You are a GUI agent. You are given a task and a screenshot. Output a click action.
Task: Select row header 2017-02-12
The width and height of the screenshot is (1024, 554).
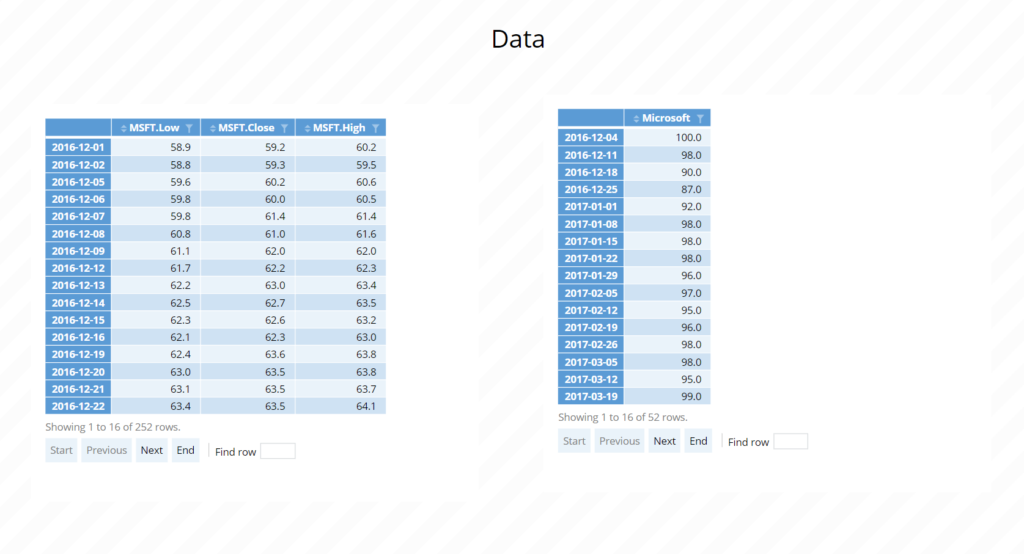[x=590, y=310]
